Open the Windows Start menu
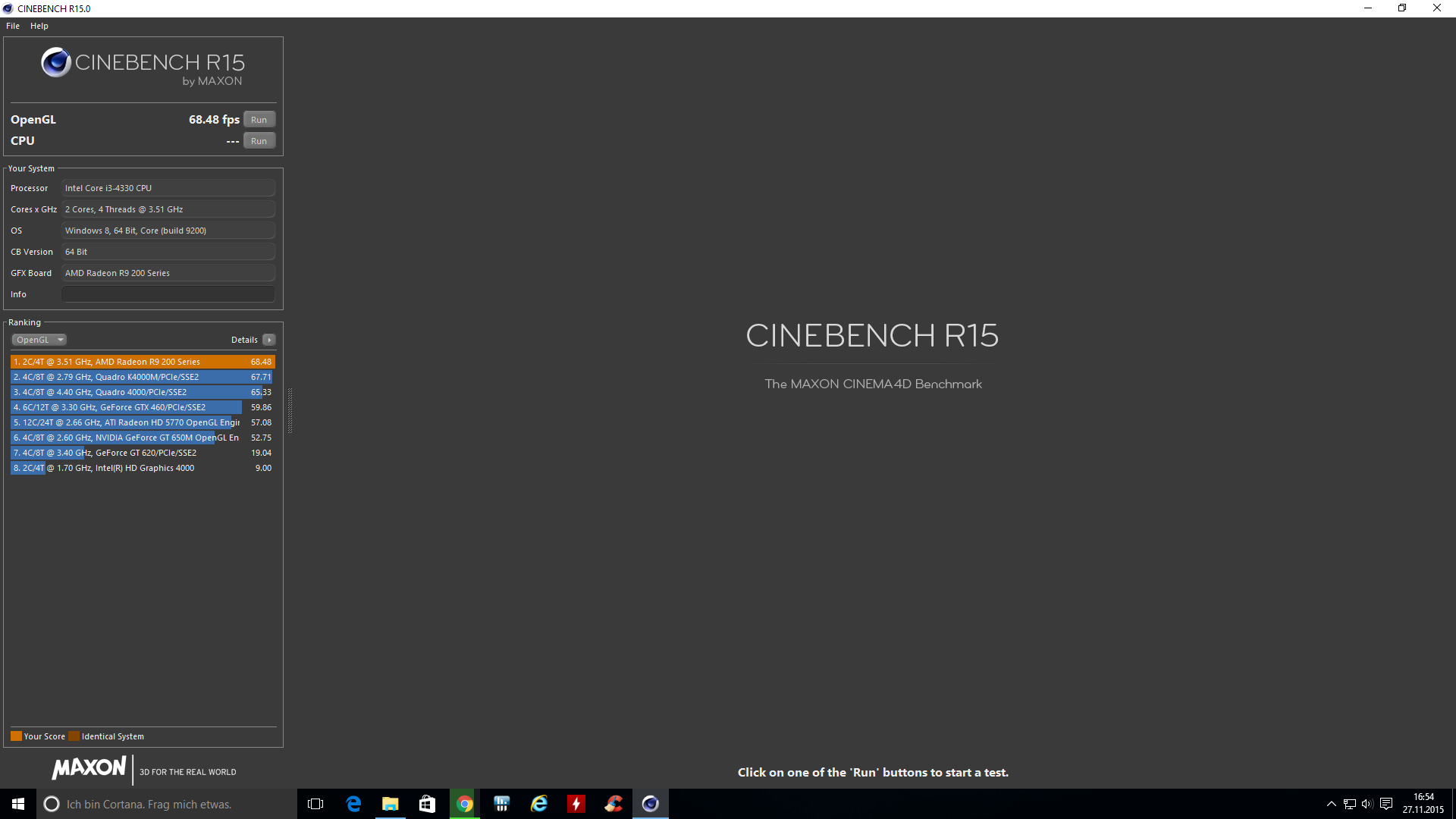The image size is (1456, 819). (18, 804)
